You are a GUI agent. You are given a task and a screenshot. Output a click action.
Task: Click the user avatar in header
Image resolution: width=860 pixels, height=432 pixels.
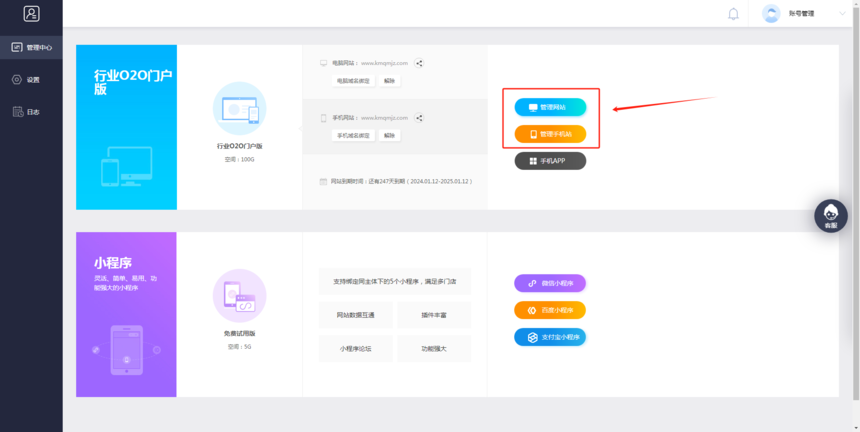tap(771, 14)
